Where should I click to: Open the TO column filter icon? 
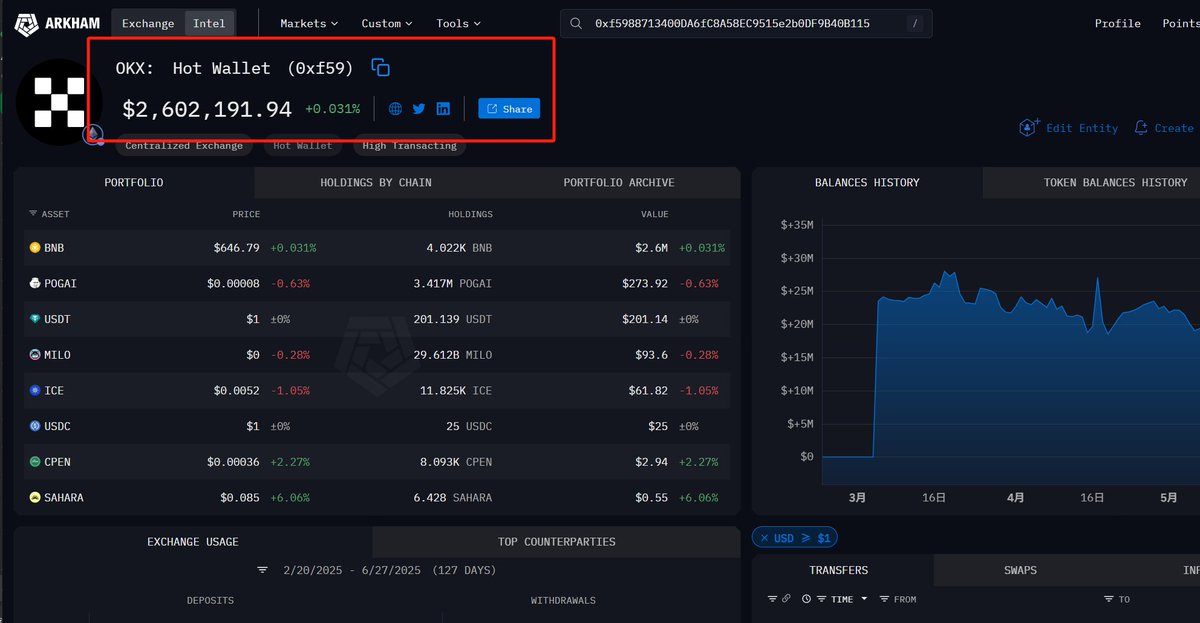(x=1108, y=599)
